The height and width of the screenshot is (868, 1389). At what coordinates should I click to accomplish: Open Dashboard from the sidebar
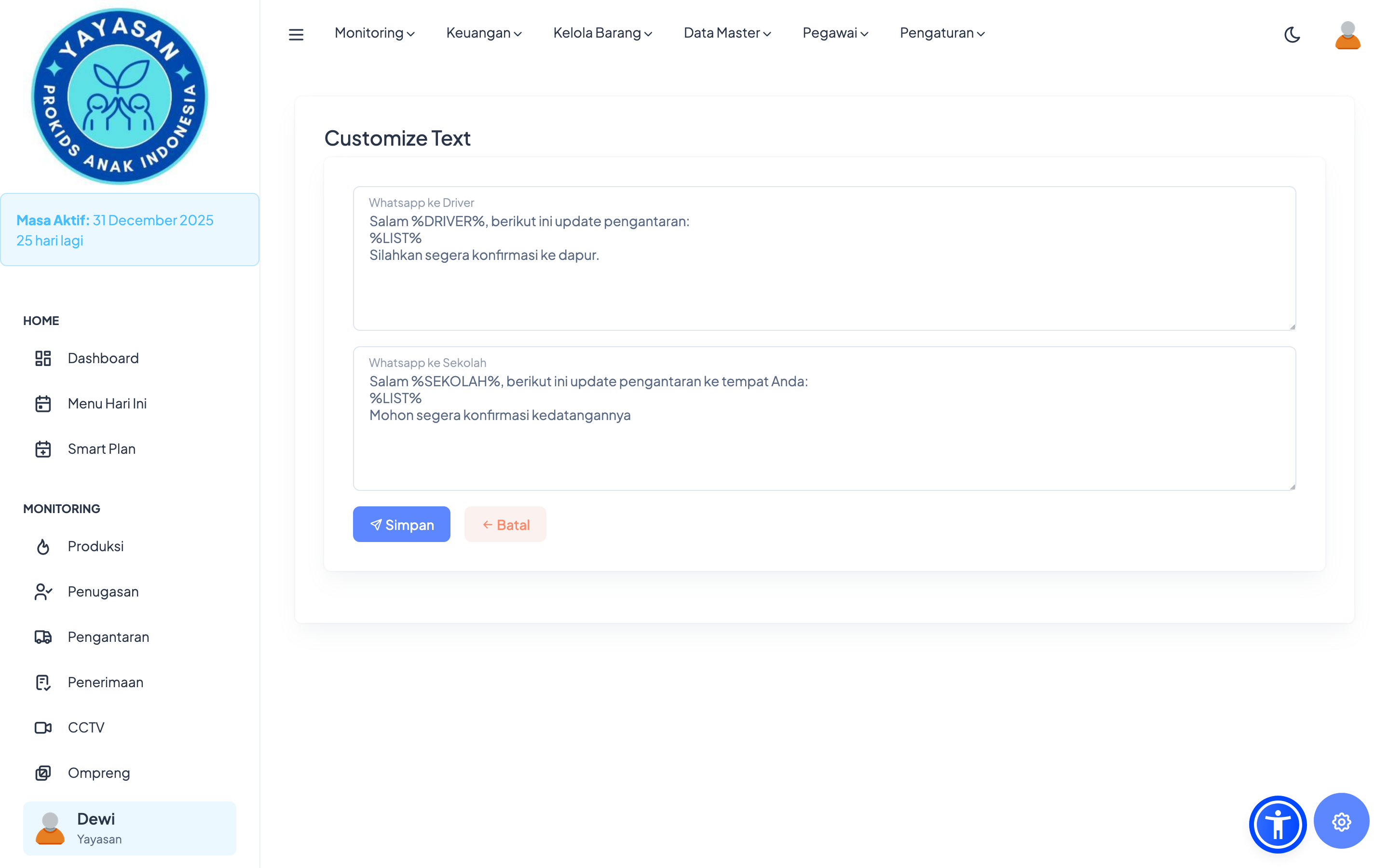[x=102, y=358]
